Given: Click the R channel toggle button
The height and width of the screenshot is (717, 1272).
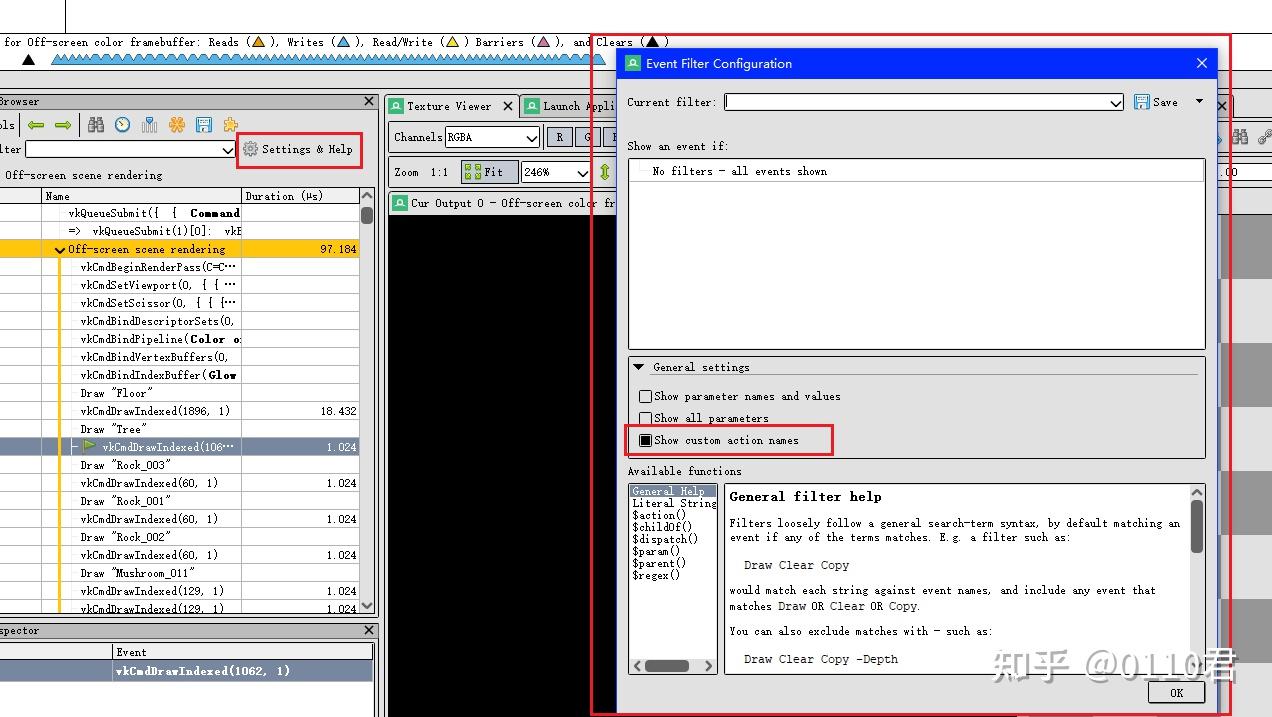Looking at the screenshot, I should click(559, 137).
